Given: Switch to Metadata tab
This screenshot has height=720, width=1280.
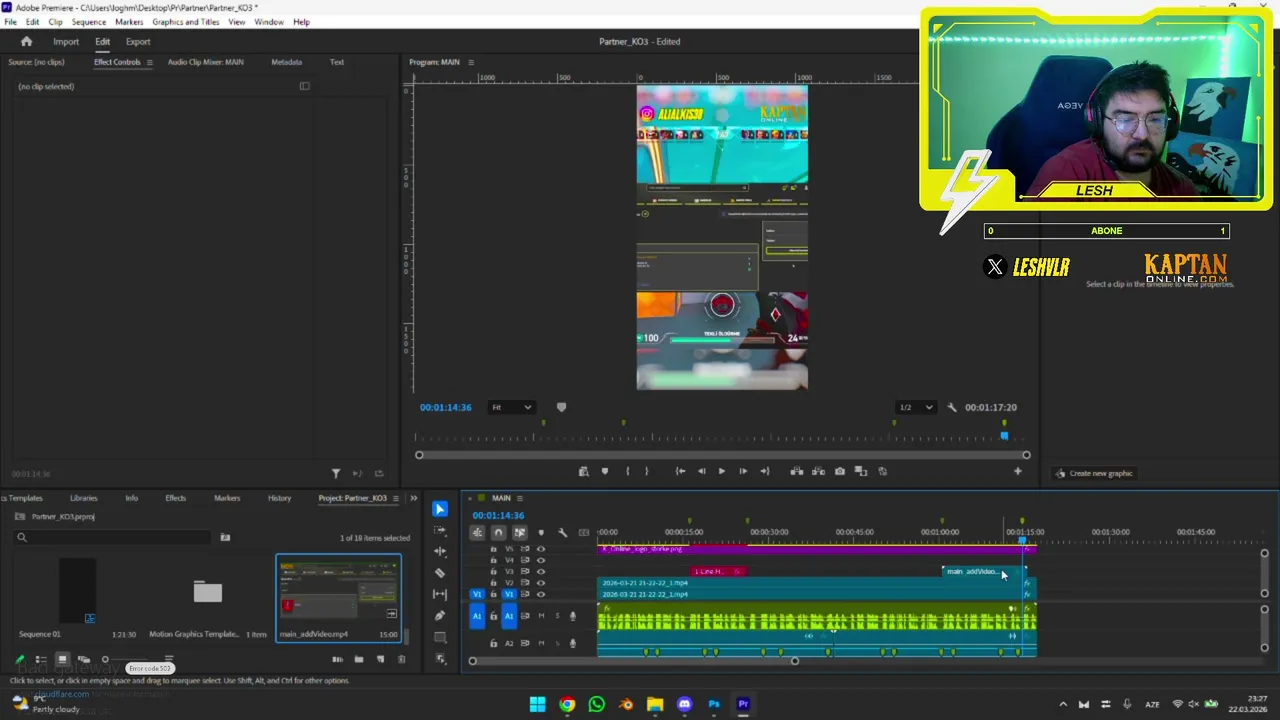Looking at the screenshot, I should (x=286, y=62).
